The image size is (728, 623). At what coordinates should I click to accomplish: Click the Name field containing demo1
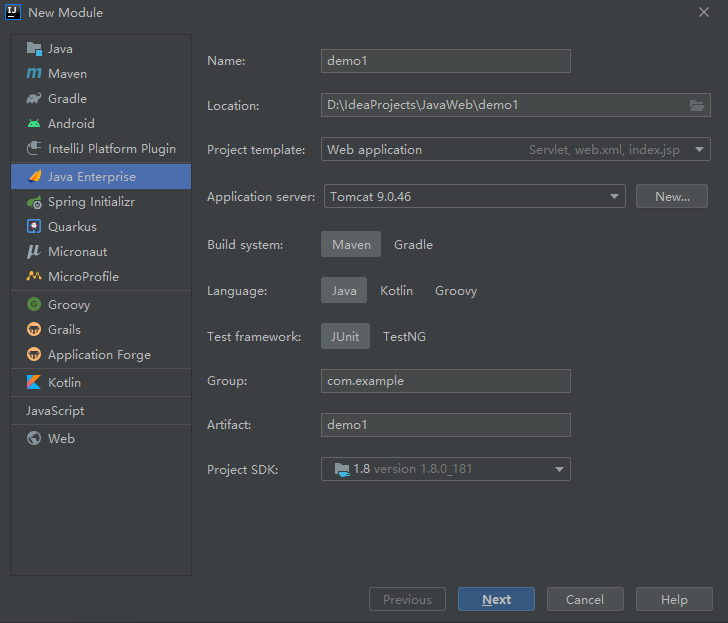click(446, 61)
